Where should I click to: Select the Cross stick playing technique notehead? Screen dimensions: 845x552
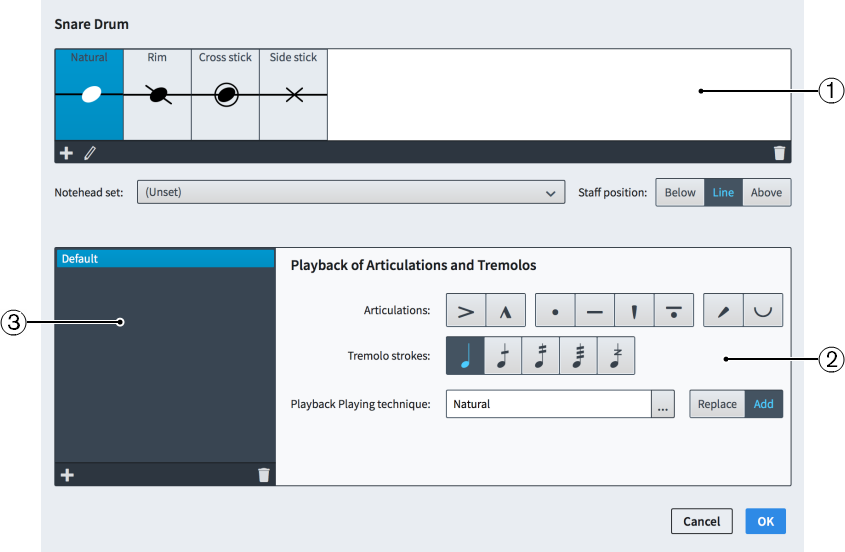(x=225, y=95)
